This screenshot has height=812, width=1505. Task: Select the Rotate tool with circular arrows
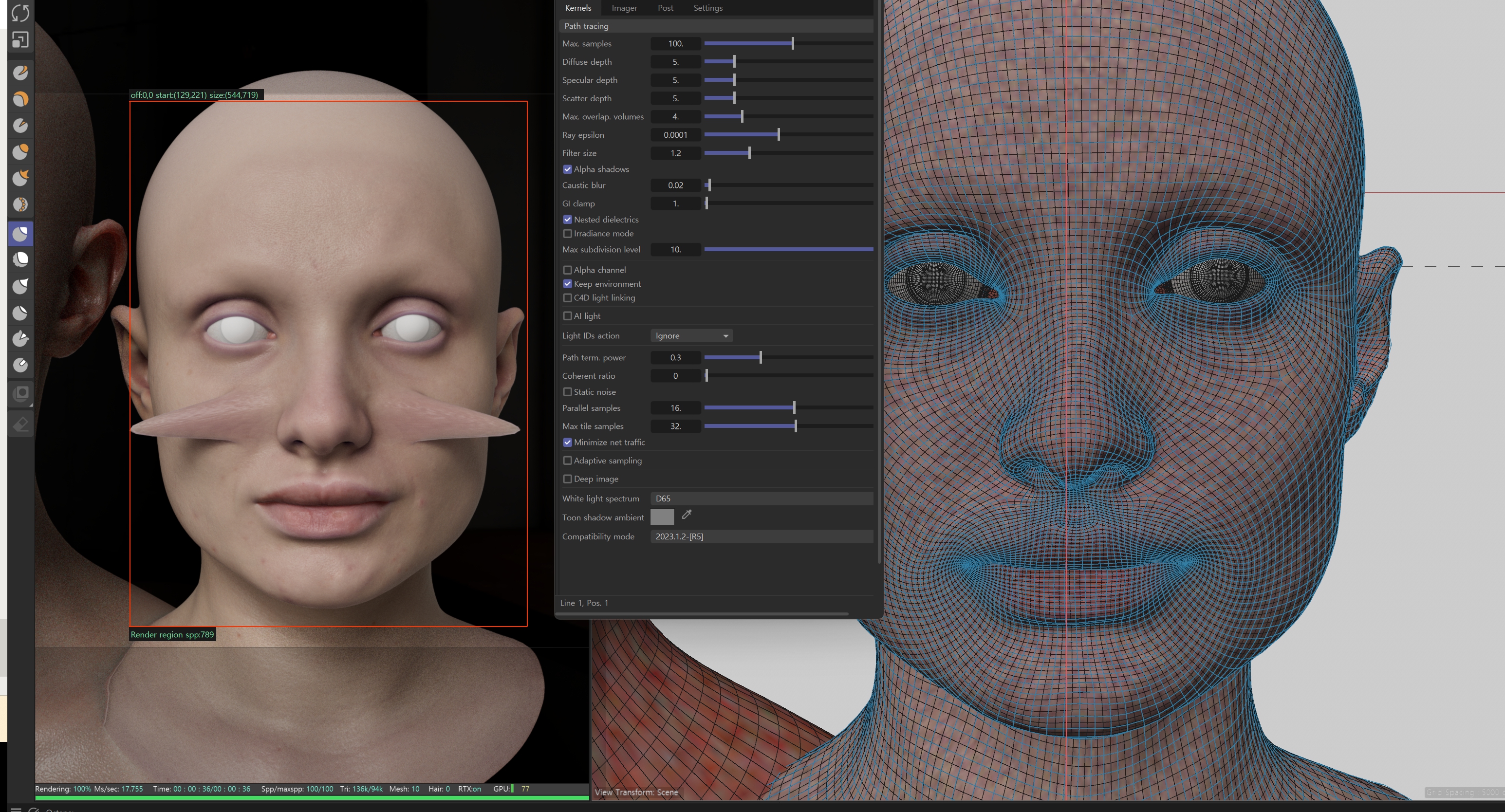pos(20,12)
